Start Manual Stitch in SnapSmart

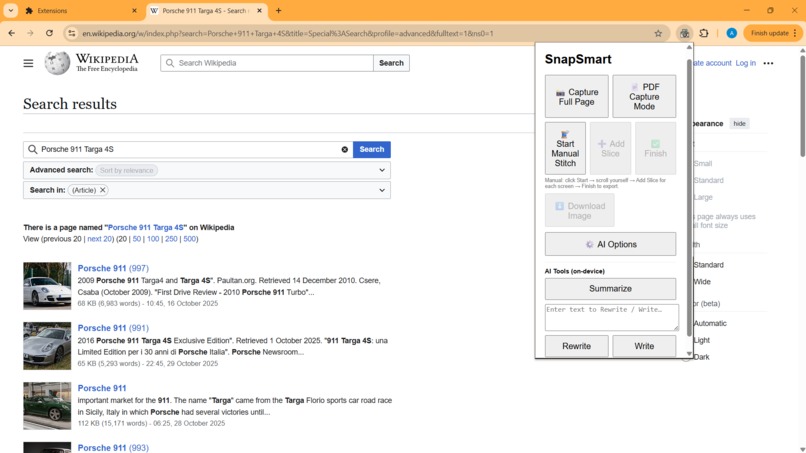565,149
